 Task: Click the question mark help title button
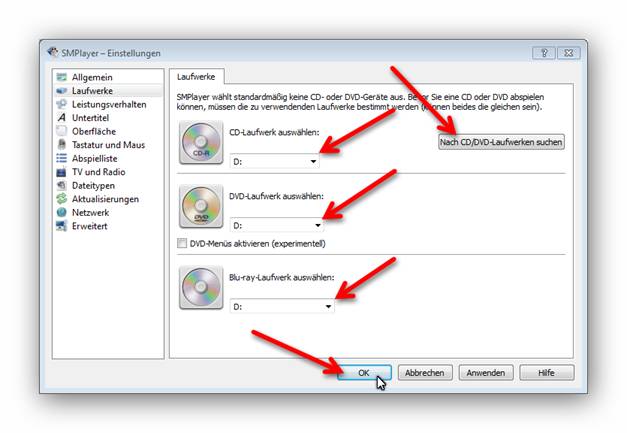544,53
